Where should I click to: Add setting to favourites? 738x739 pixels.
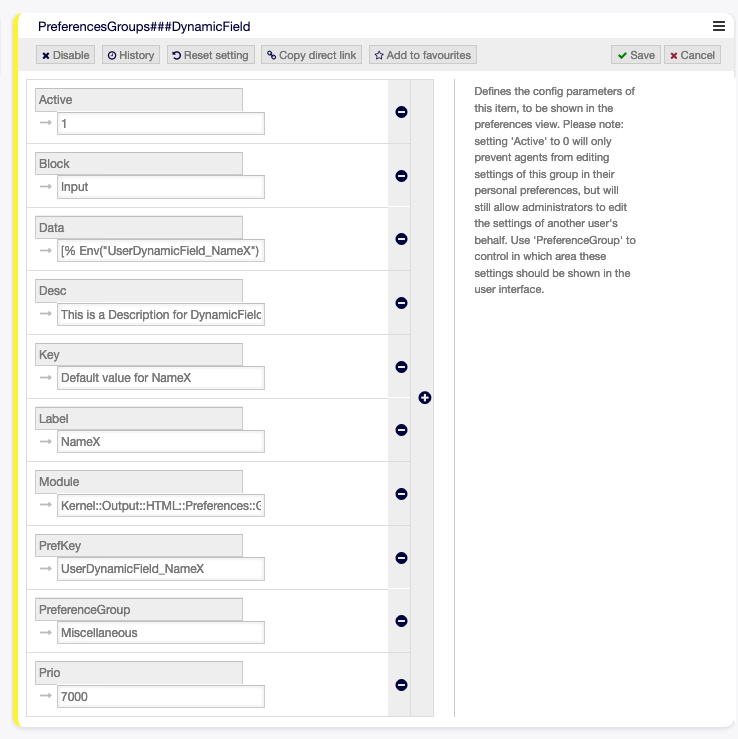click(423, 55)
